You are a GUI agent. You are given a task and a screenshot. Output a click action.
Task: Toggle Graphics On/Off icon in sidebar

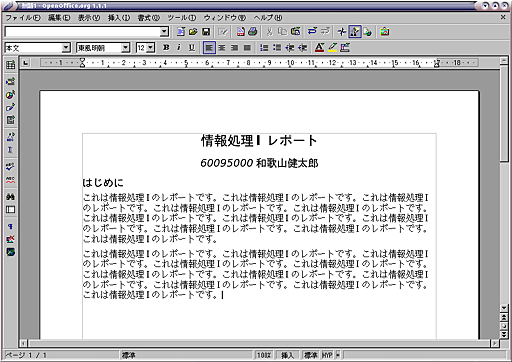pyautogui.click(x=10, y=239)
